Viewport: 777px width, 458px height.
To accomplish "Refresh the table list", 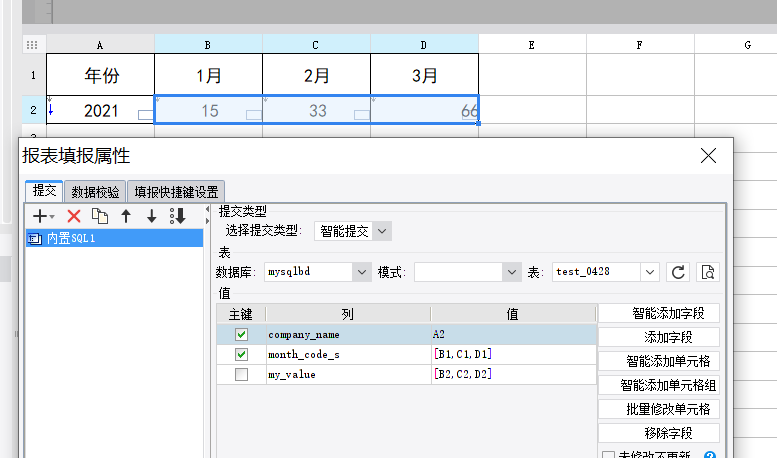I will pos(678,272).
